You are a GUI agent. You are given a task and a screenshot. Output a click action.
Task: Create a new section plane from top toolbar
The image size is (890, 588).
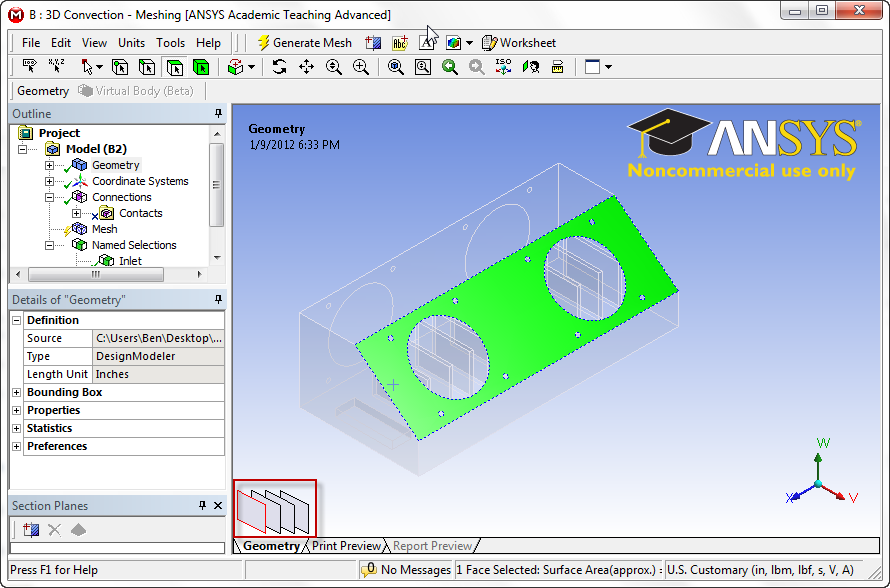click(x=373, y=43)
